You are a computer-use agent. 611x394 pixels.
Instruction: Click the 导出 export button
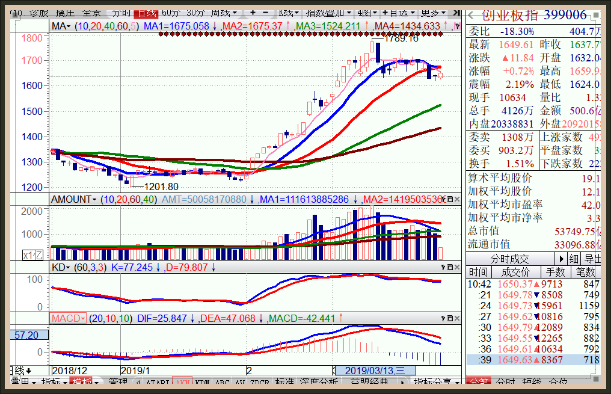click(592, 259)
